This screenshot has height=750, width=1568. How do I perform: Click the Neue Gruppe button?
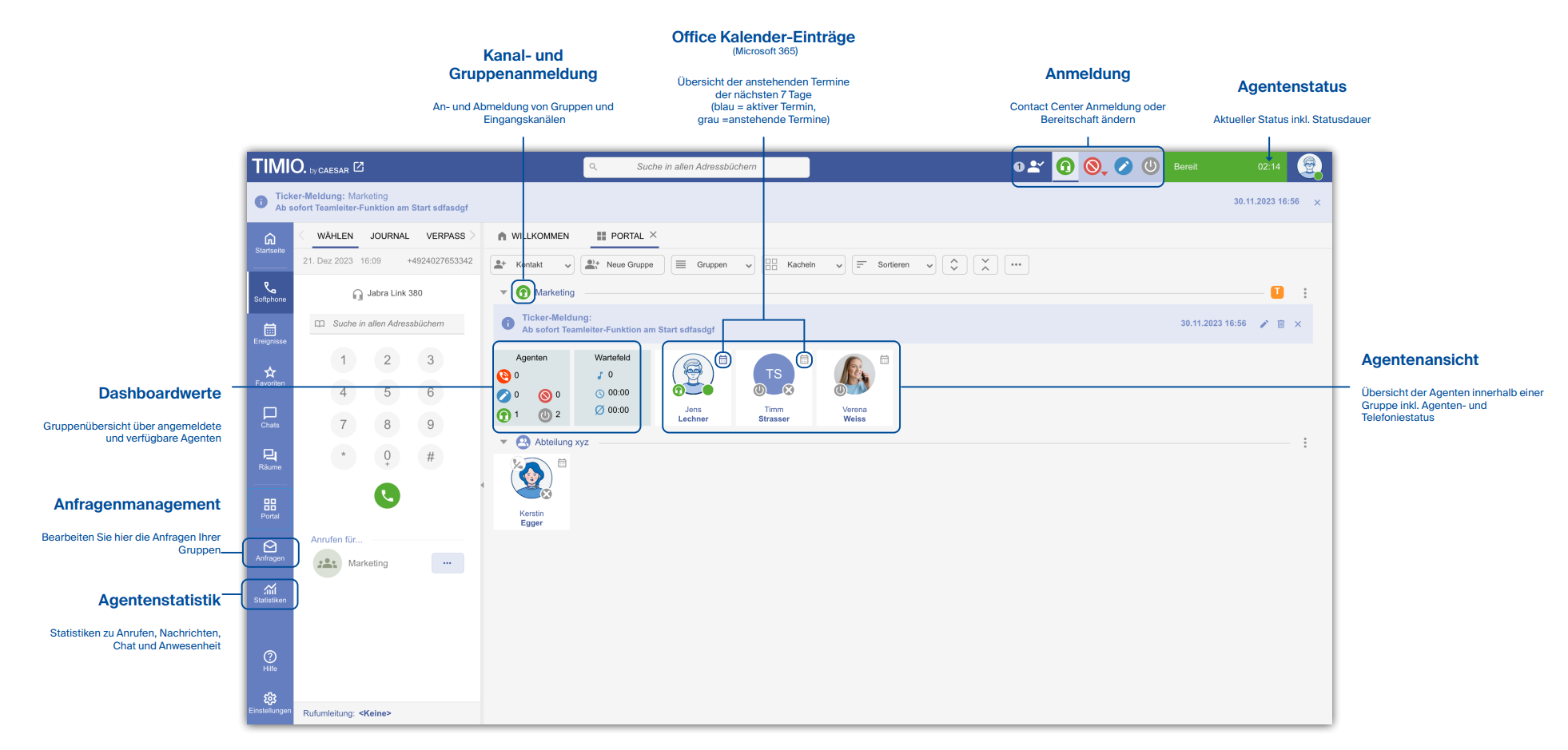622,264
